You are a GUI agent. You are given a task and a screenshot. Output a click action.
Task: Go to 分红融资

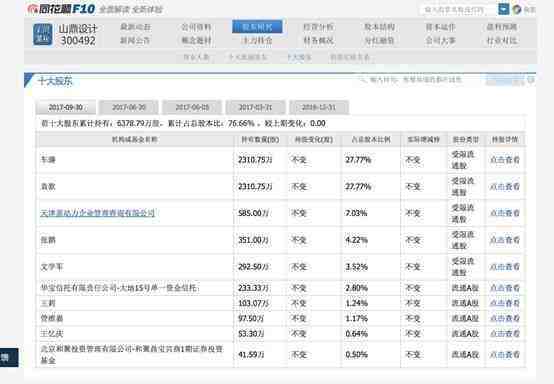[379, 41]
